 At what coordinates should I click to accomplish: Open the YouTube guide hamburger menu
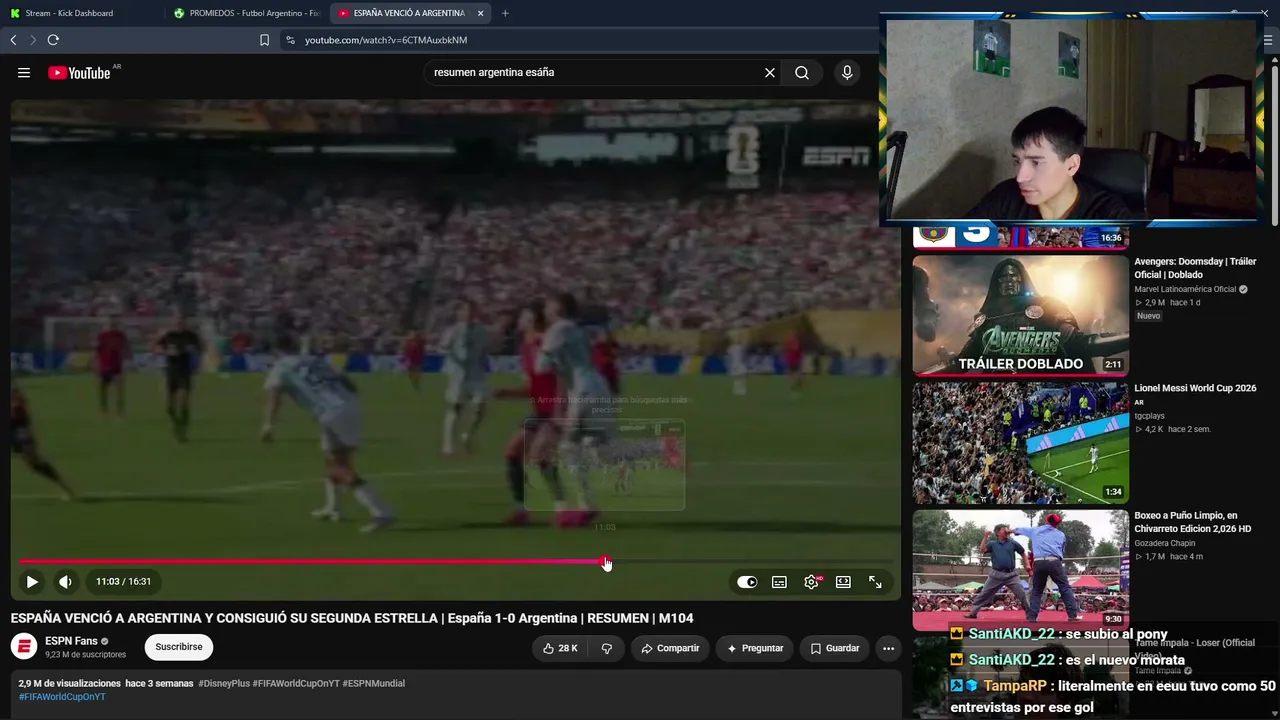[24, 72]
